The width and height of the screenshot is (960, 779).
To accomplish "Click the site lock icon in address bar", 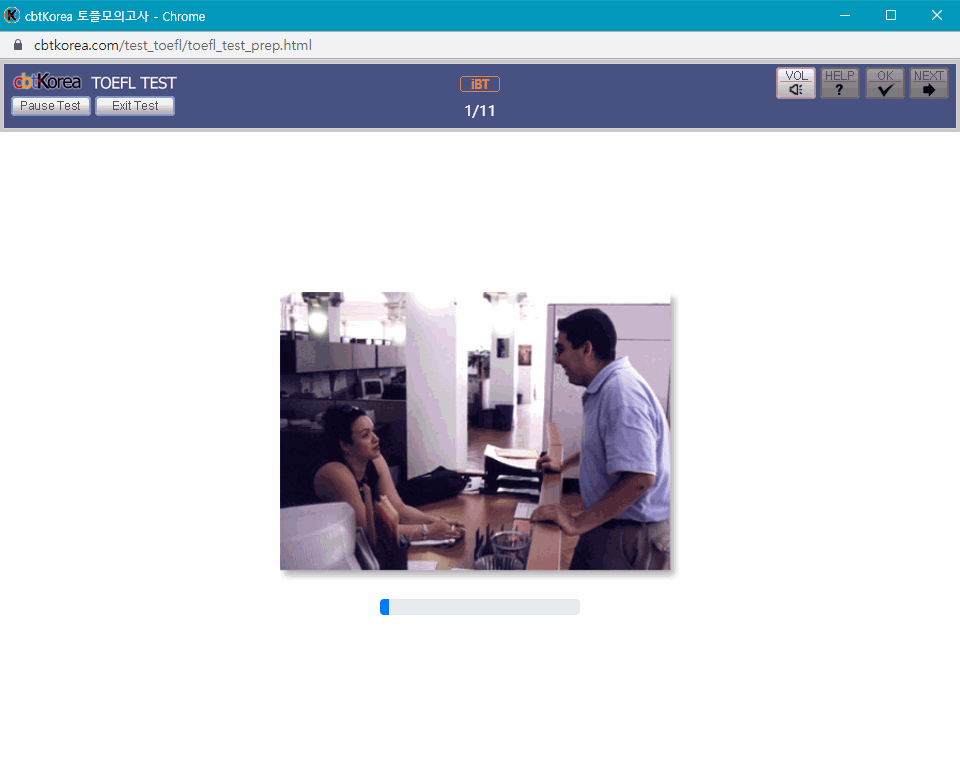I will point(18,45).
